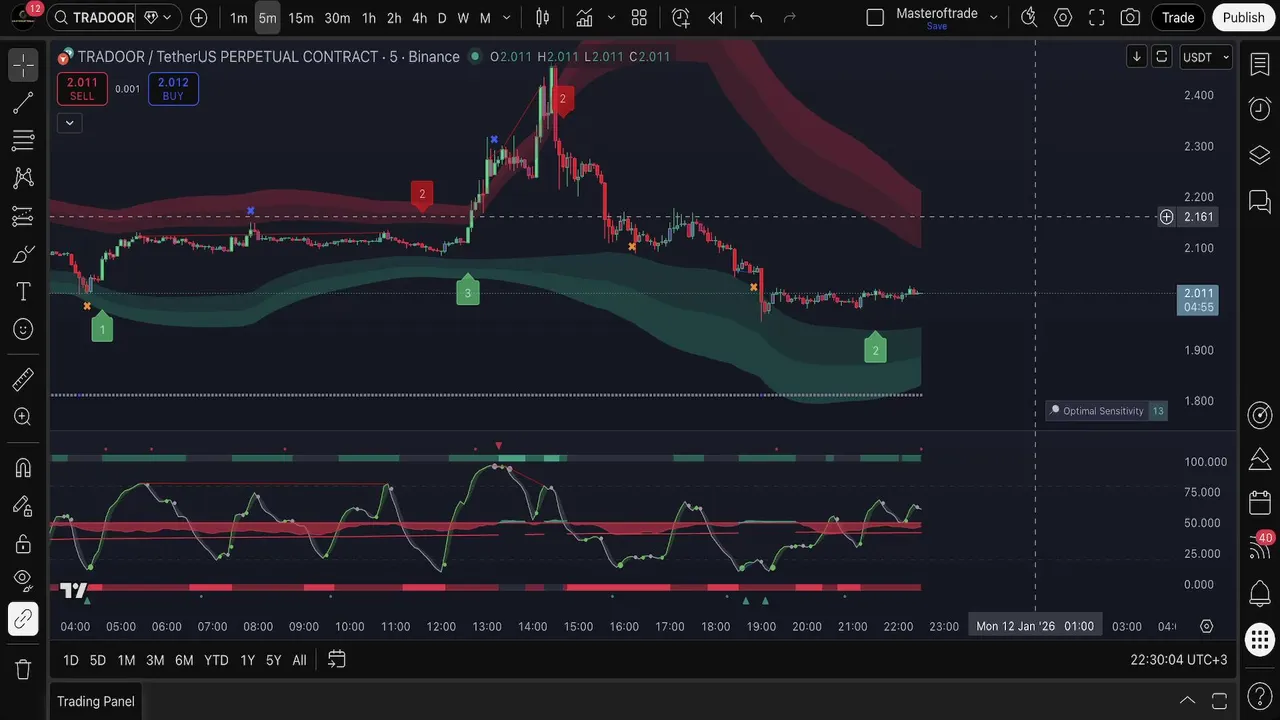
Task: Undo the last chart action
Action: (x=756, y=17)
